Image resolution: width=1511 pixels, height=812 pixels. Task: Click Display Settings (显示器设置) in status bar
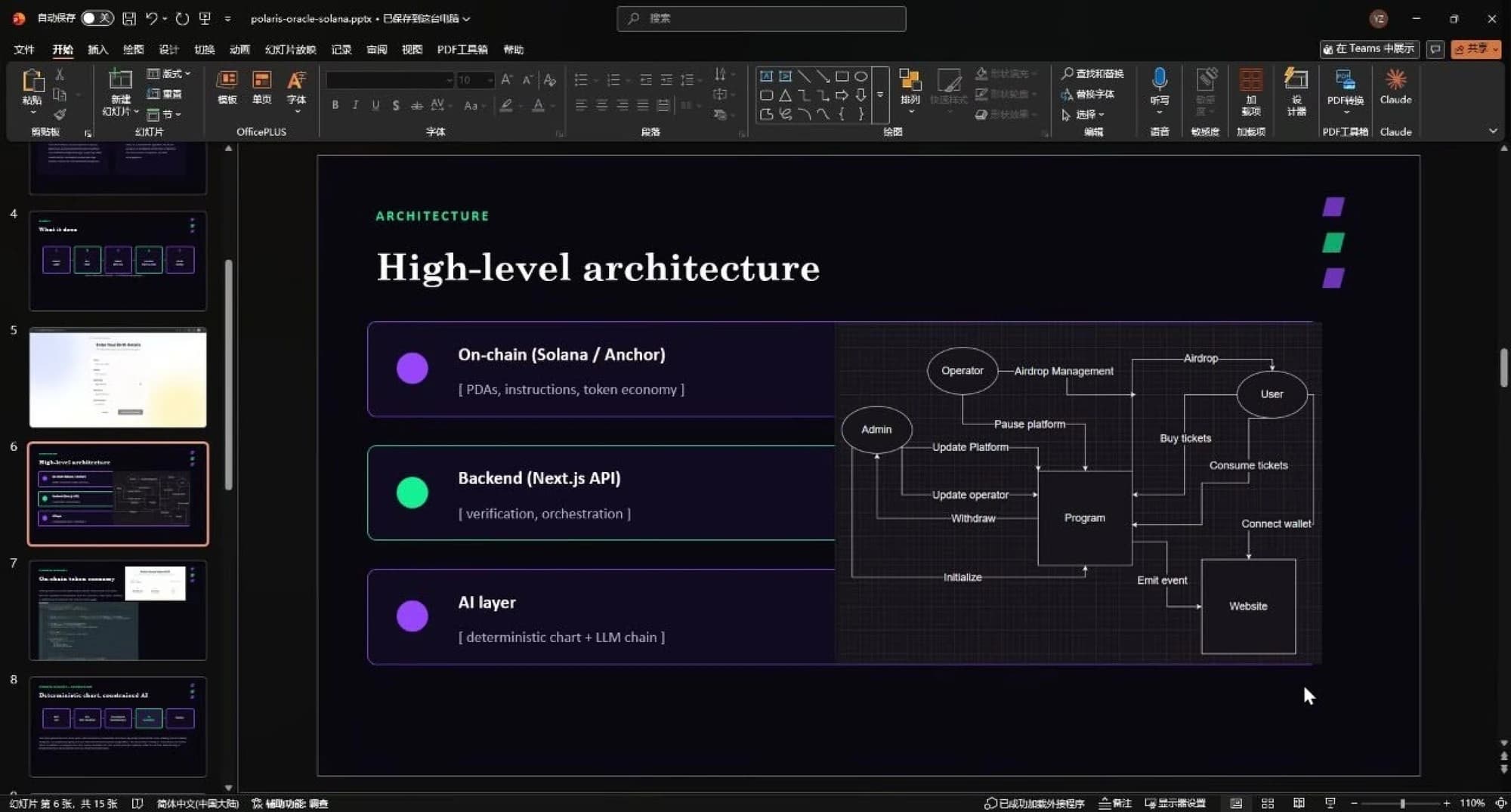point(1175,803)
